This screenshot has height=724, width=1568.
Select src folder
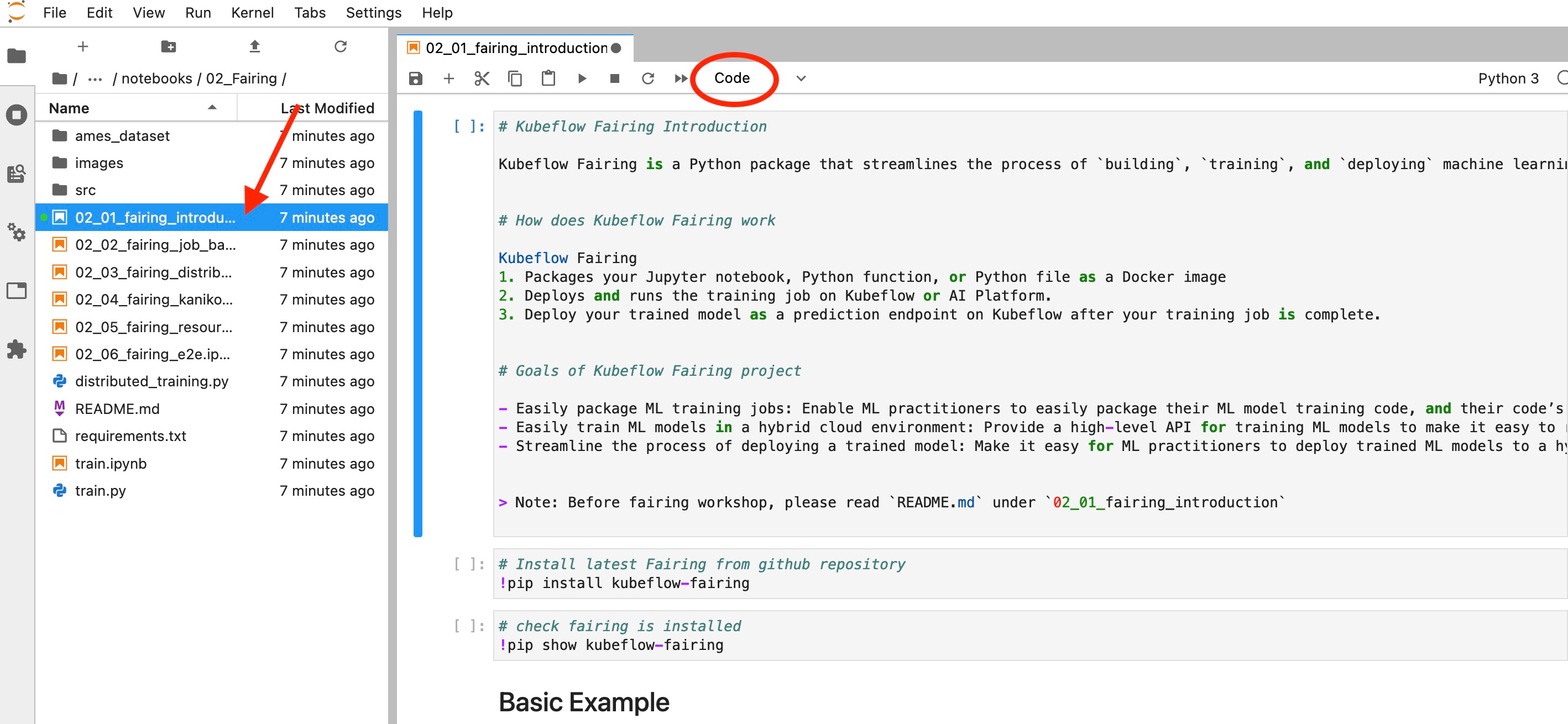[x=212, y=190]
